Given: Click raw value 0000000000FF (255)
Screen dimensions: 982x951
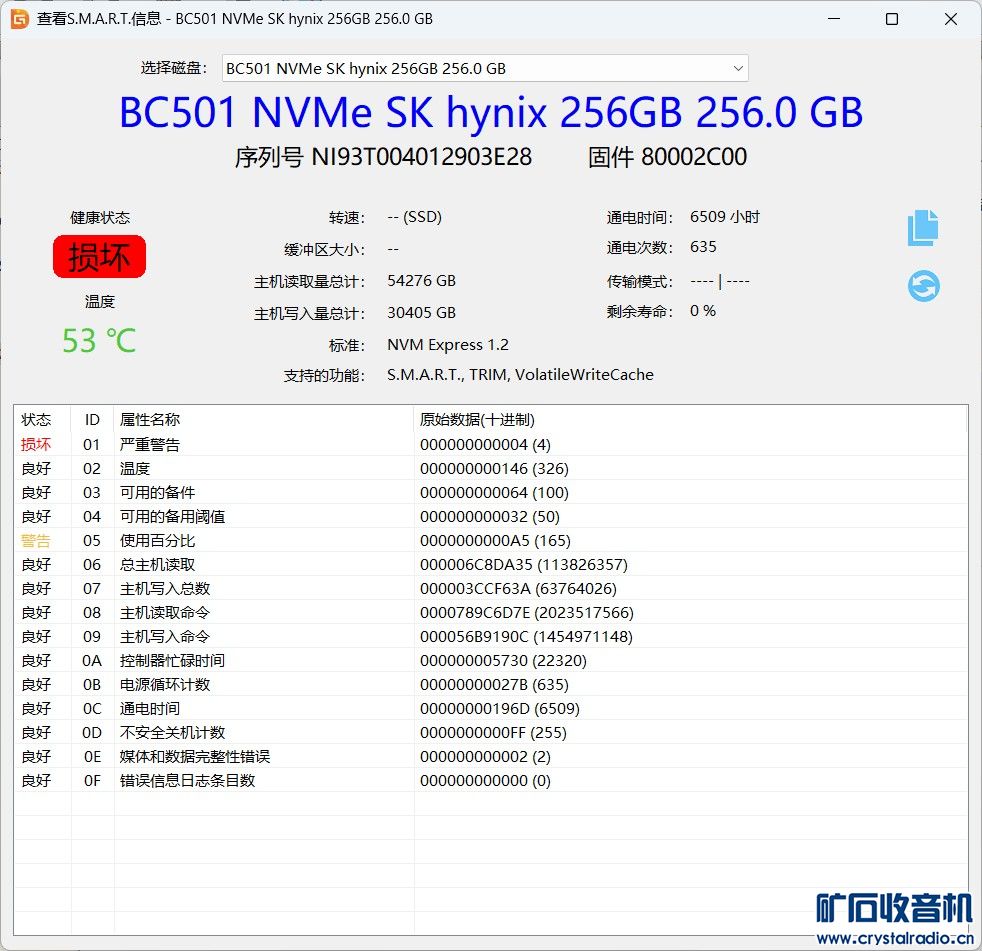Looking at the screenshot, I should pyautogui.click(x=494, y=733).
